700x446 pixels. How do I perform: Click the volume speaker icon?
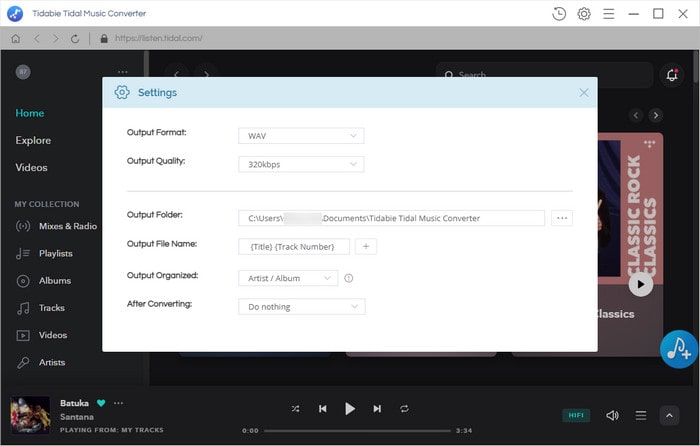click(612, 416)
